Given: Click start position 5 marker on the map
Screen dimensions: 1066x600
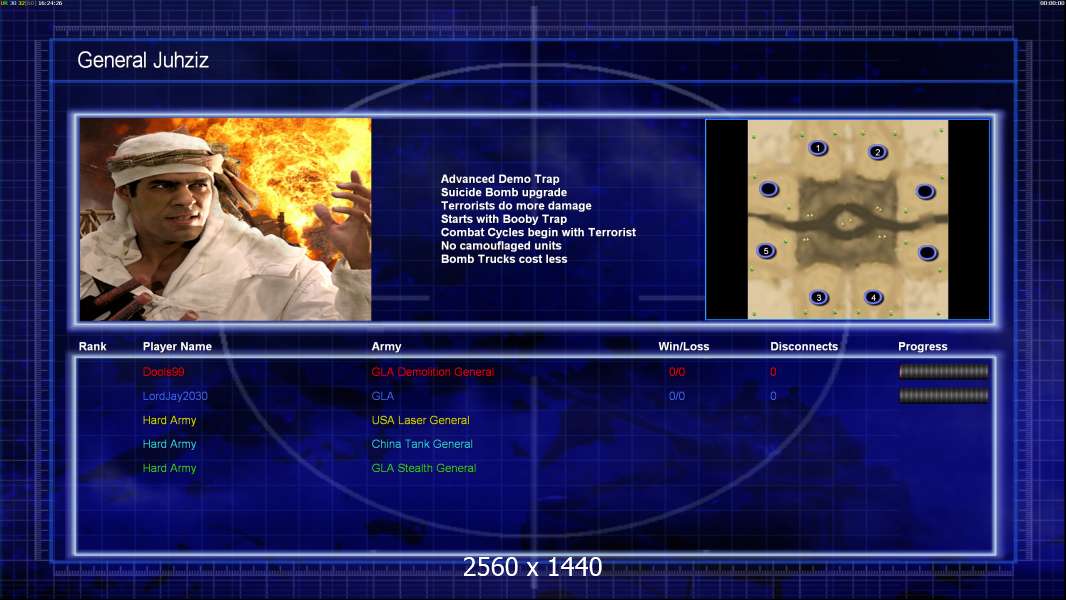Looking at the screenshot, I should [767, 251].
